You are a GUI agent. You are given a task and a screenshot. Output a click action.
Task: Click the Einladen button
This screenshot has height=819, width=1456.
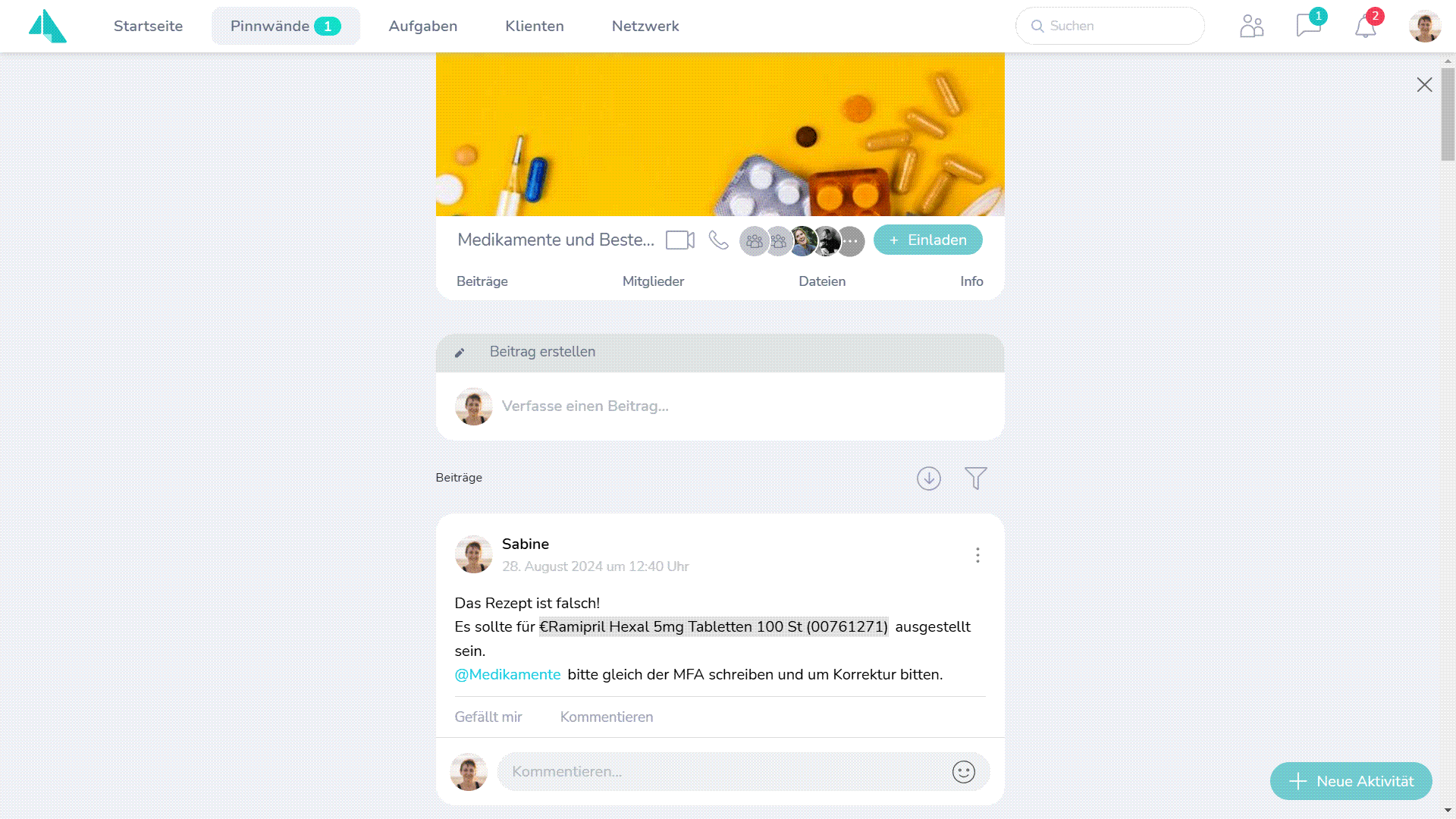pos(928,240)
